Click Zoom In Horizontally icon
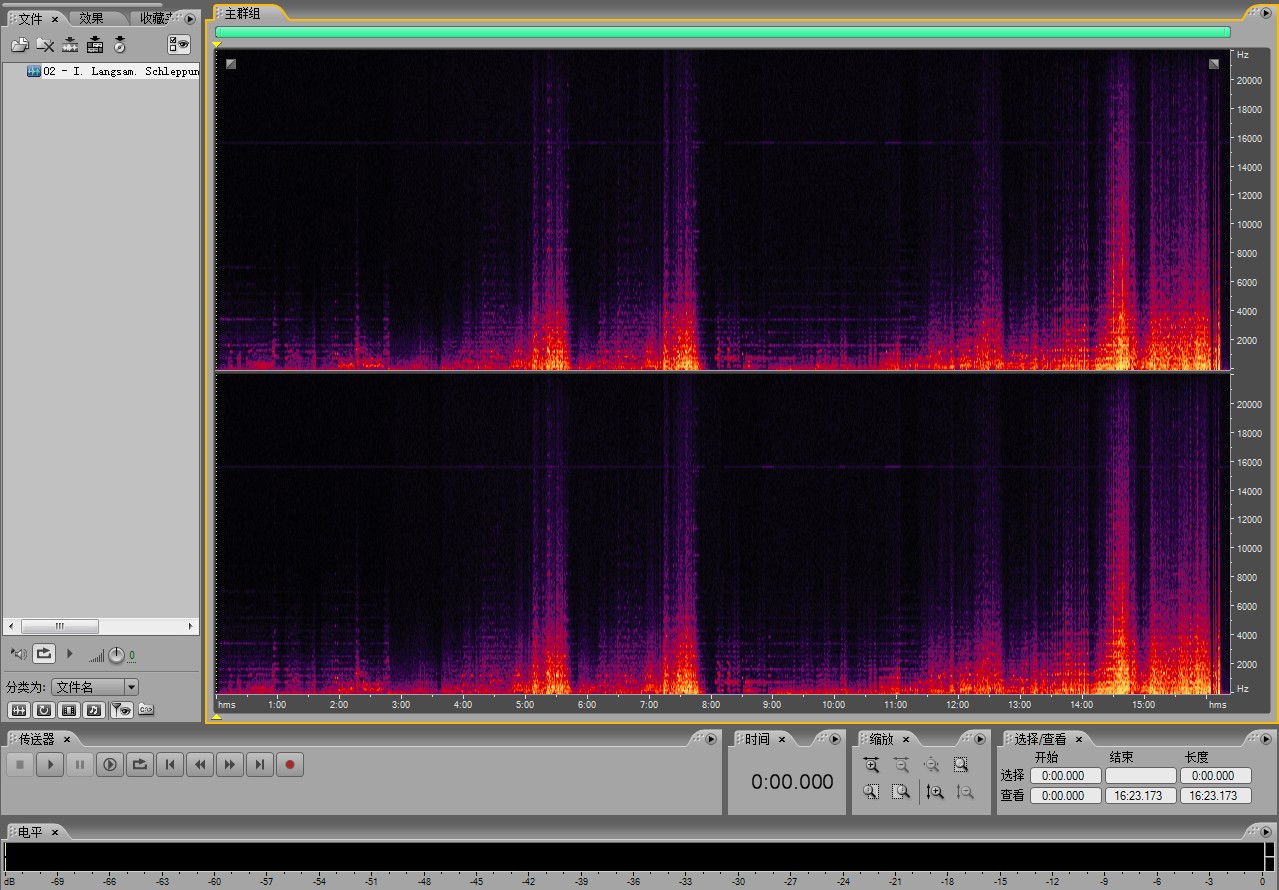Screen dimensions: 1279x890 (872, 765)
